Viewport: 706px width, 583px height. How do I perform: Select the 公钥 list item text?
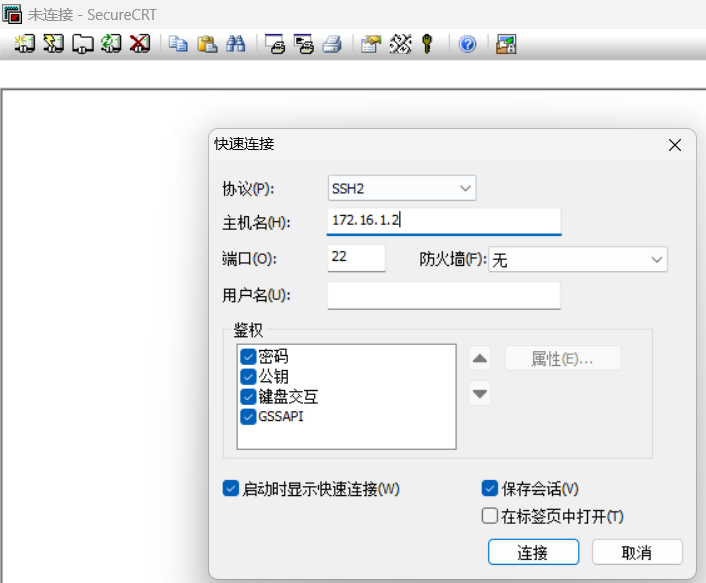(273, 376)
